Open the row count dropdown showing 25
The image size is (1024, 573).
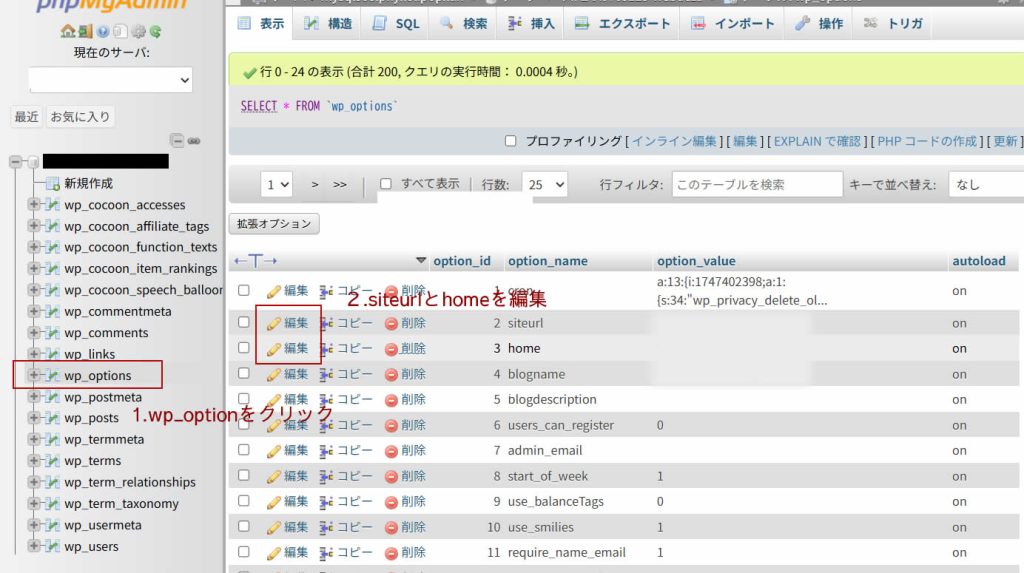(545, 185)
